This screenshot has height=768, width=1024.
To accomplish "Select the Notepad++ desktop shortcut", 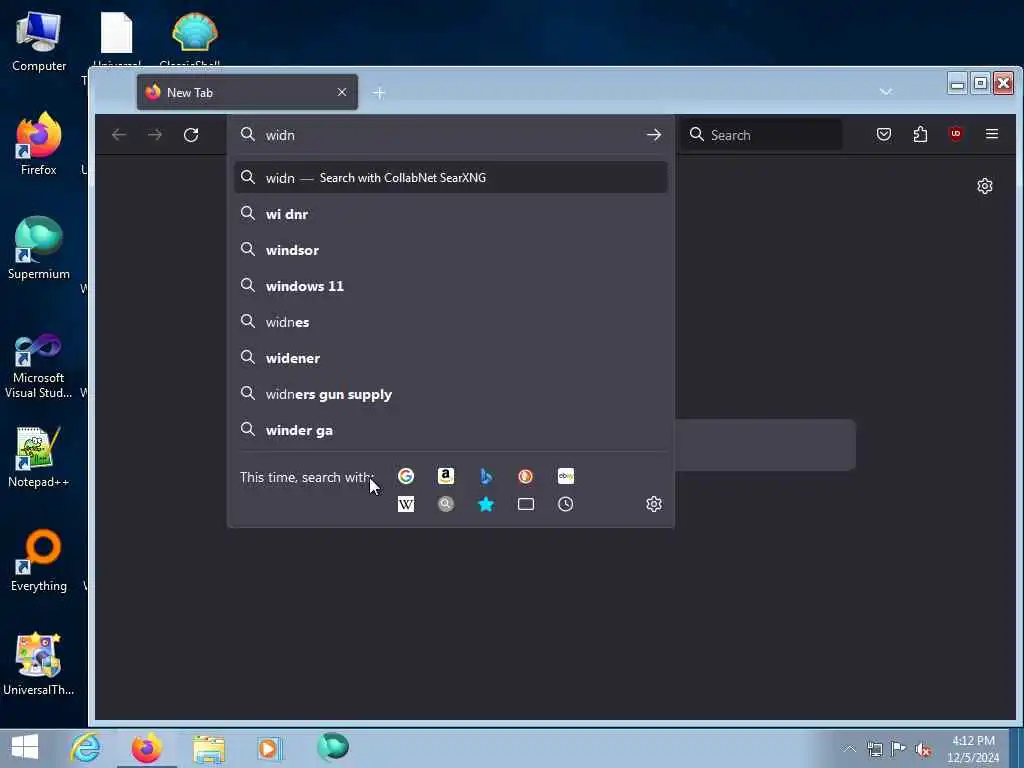I will 39,457.
